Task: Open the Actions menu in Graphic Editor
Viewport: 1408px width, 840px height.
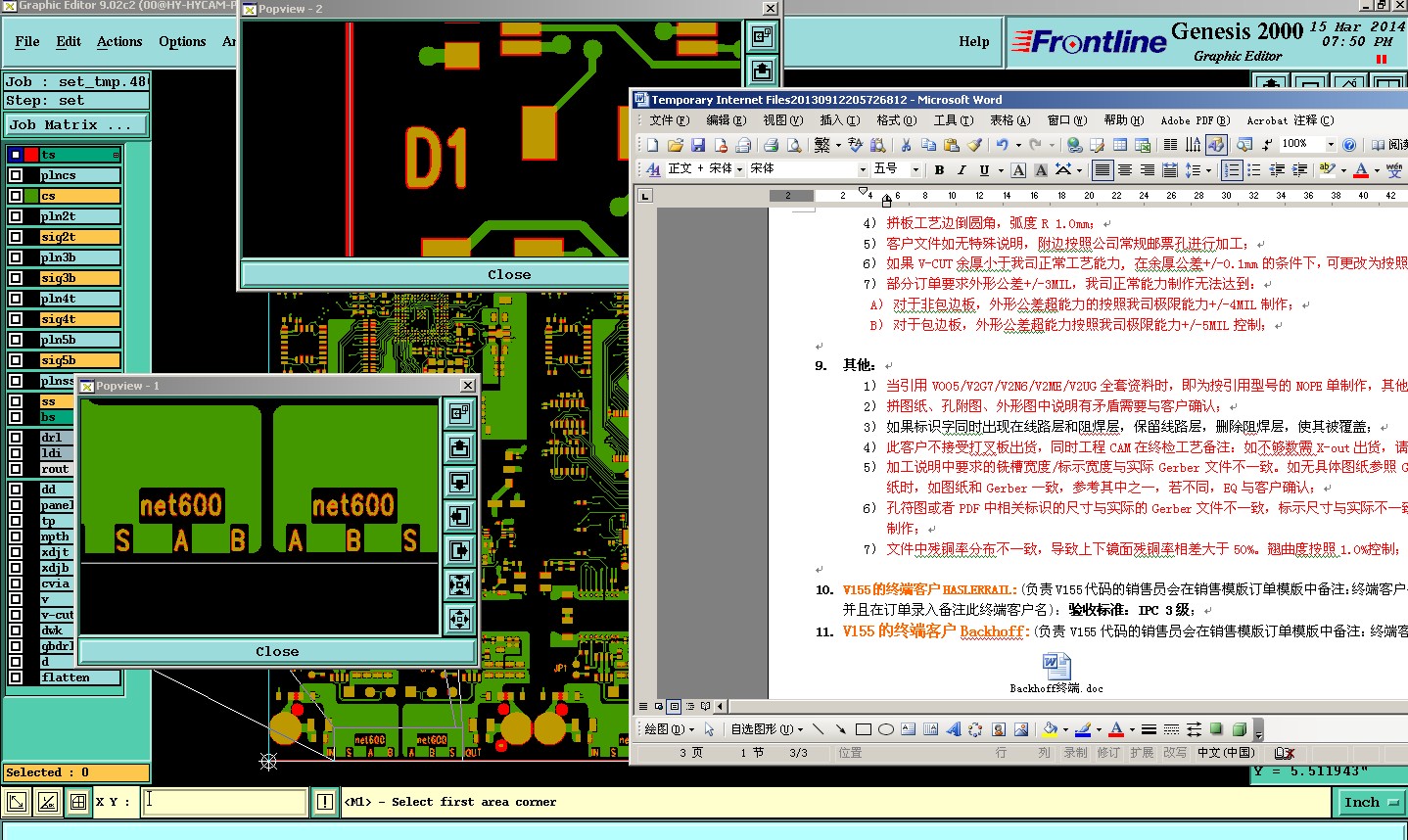Action: pos(119,41)
